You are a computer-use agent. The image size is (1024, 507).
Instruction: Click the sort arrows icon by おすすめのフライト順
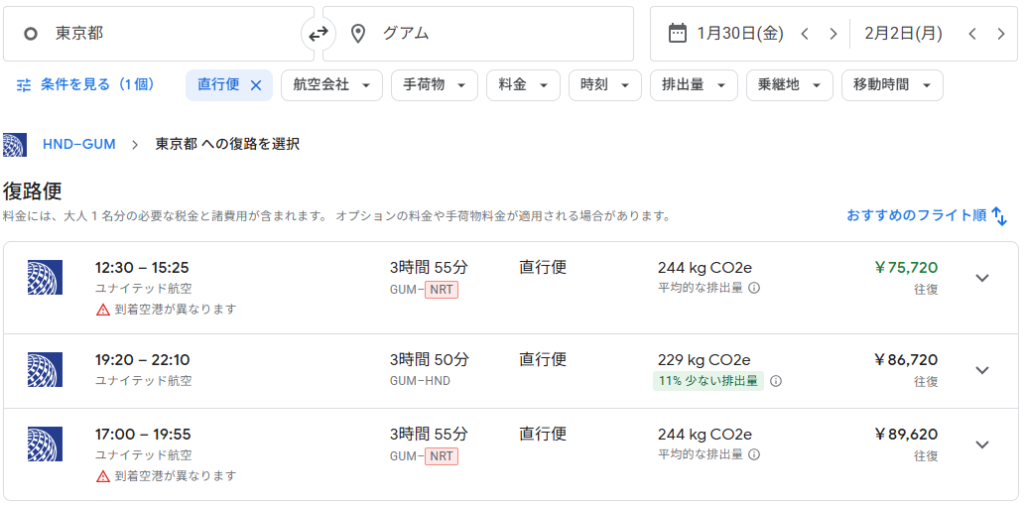(x=1000, y=216)
